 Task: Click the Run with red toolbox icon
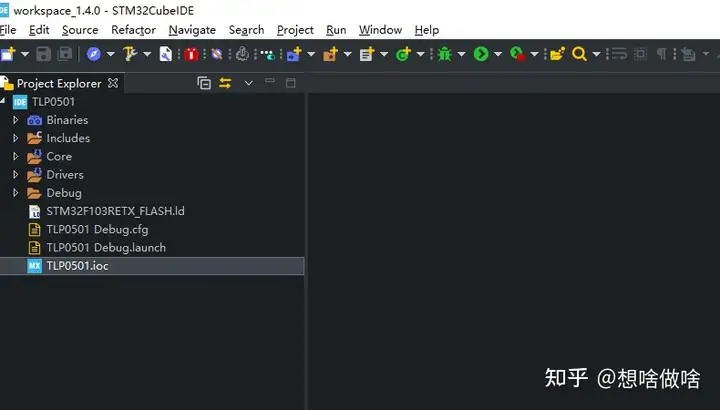518,54
